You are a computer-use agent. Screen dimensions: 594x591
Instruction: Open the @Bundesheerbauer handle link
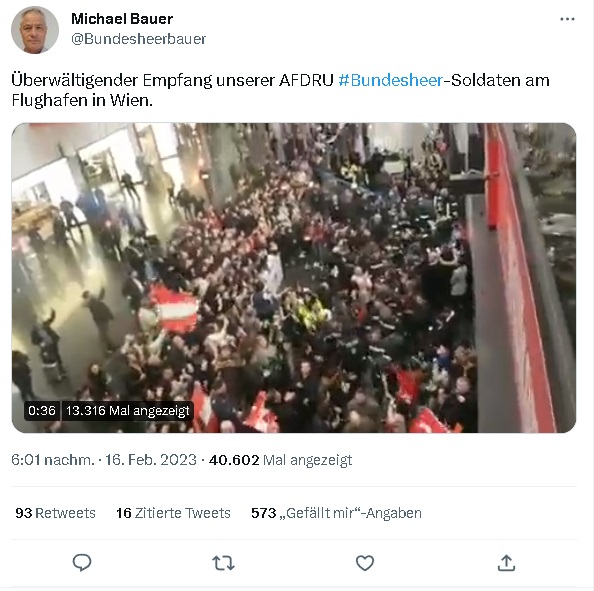coord(139,39)
